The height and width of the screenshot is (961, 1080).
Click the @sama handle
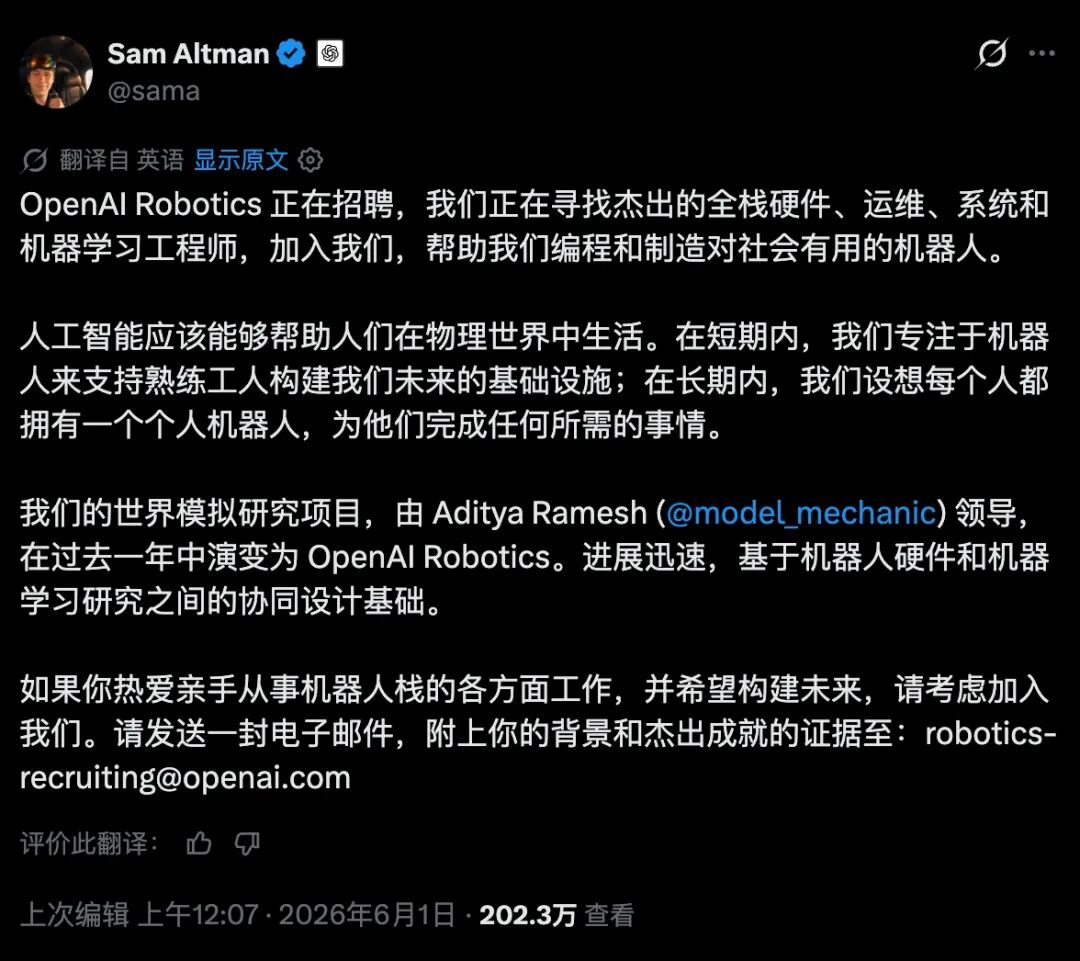click(154, 91)
